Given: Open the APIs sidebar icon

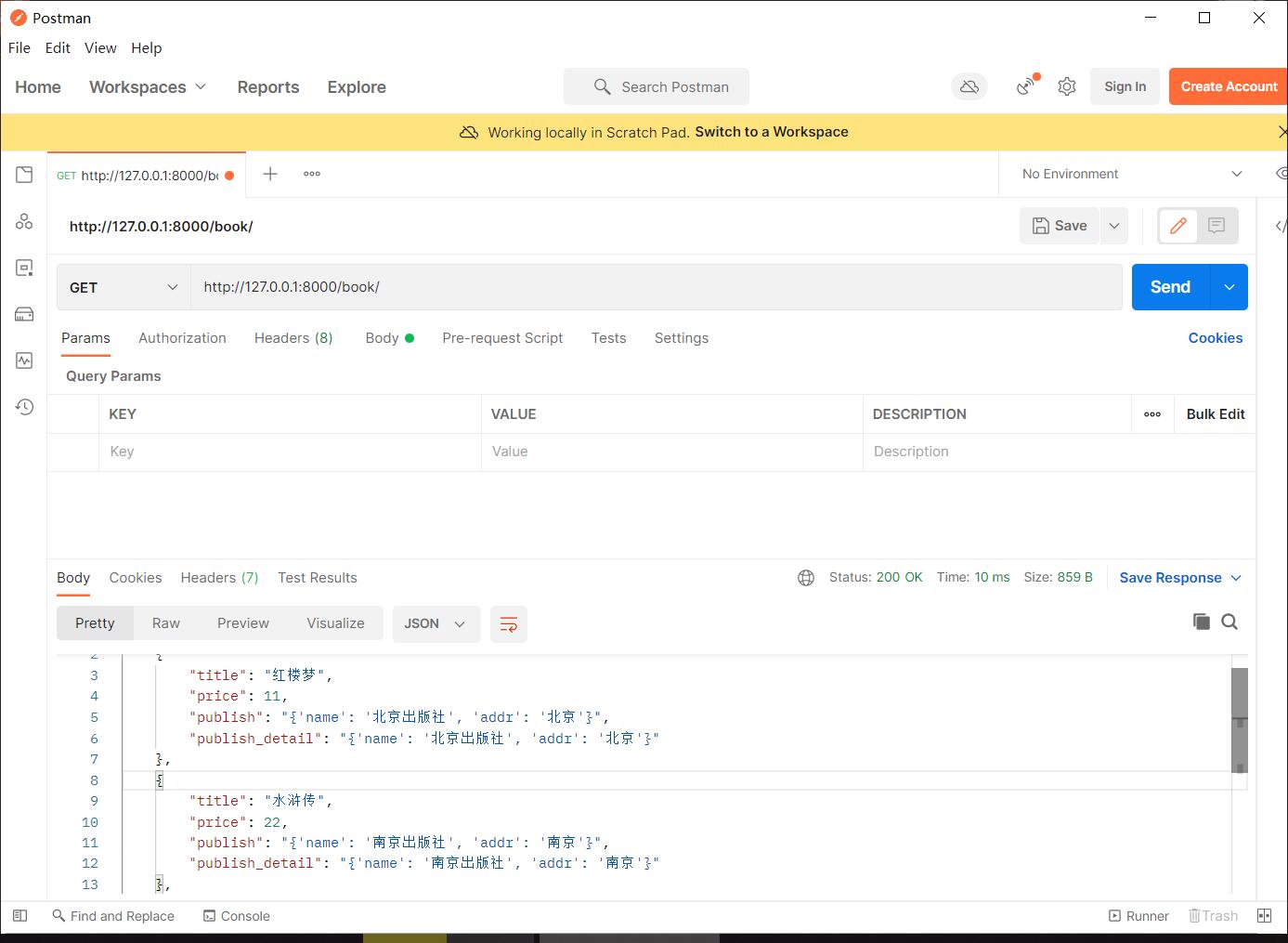Looking at the screenshot, I should point(24,221).
